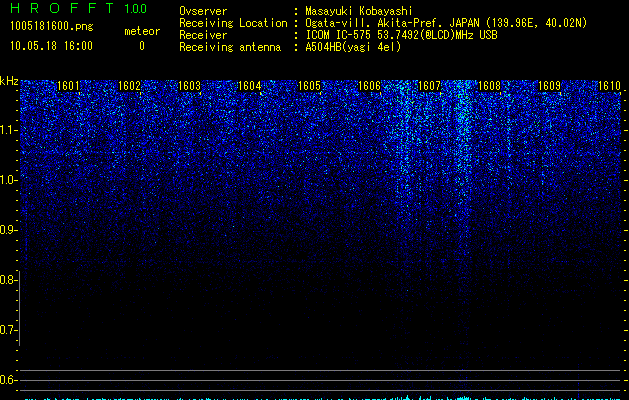This screenshot has height=400, width=629.
Task: Select the filename 1005181600.png
Action: pyautogui.click(x=51, y=27)
